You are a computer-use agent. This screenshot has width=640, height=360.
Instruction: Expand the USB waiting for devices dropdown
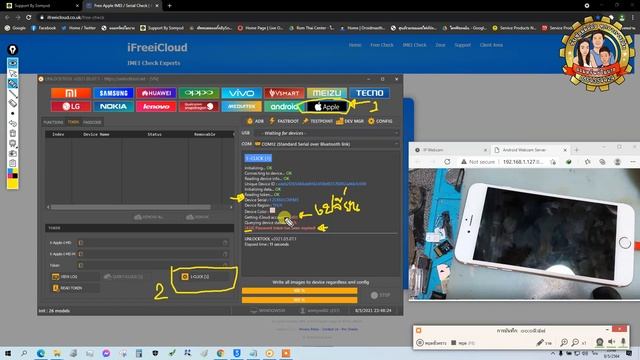coord(326,133)
